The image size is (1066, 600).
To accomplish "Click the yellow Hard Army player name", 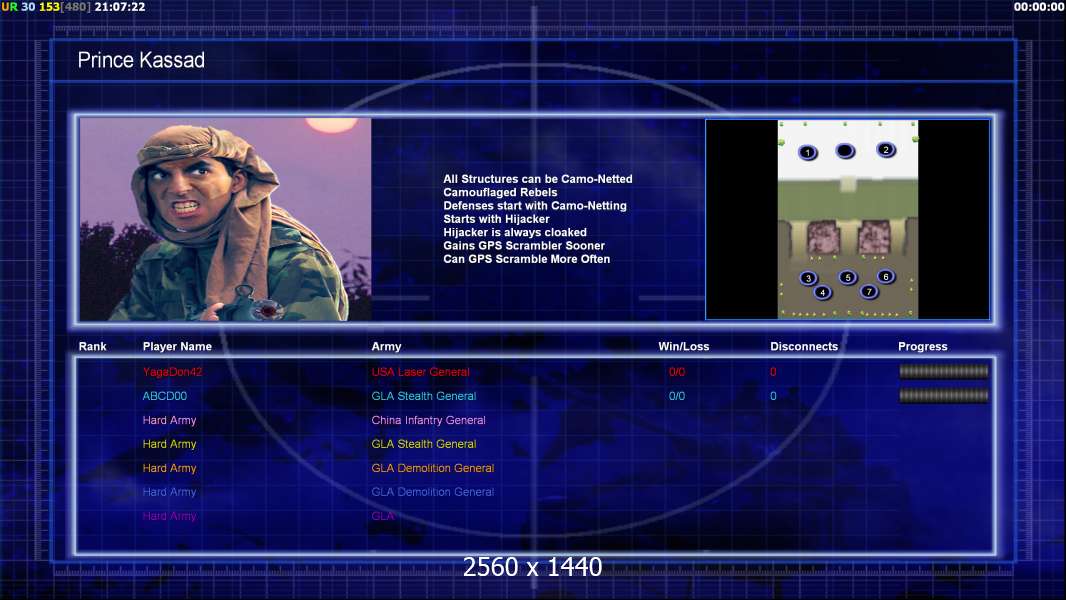I will tap(169, 444).
